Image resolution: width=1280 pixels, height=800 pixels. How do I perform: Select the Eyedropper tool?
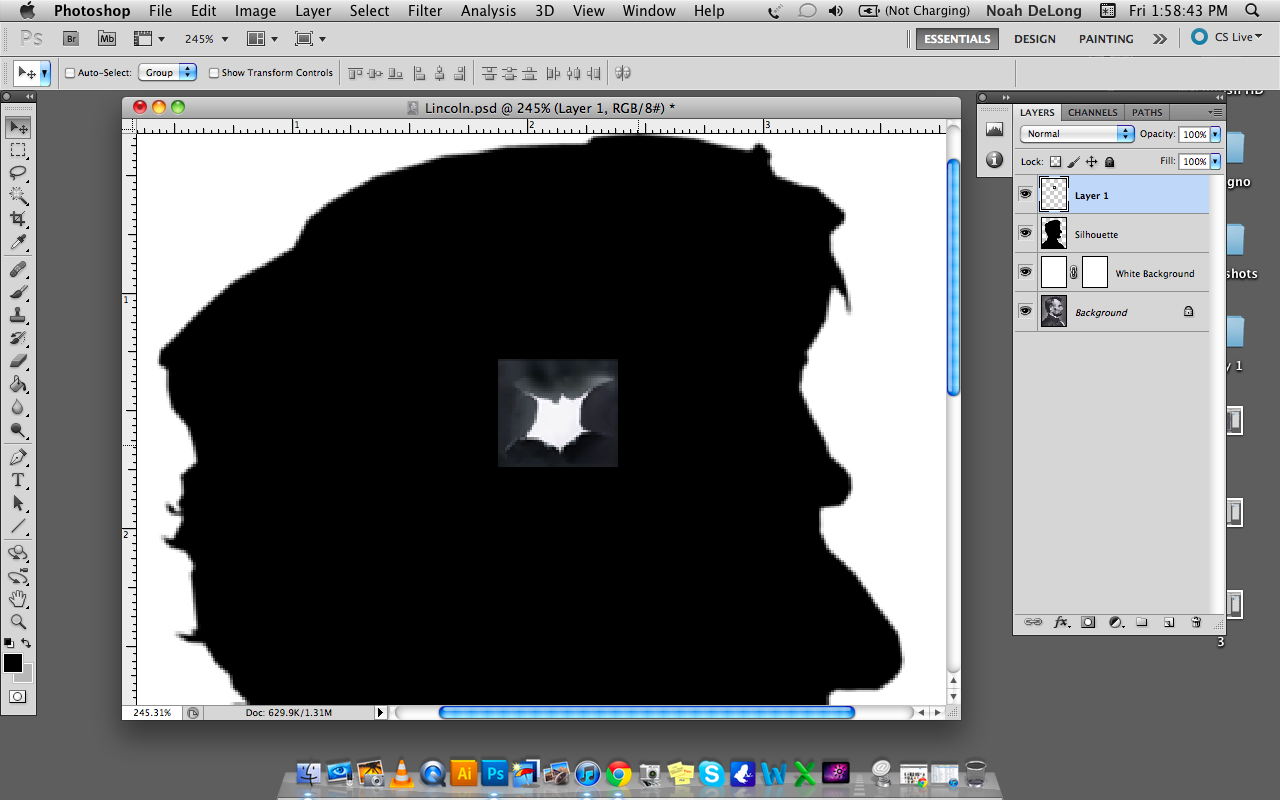coord(18,243)
